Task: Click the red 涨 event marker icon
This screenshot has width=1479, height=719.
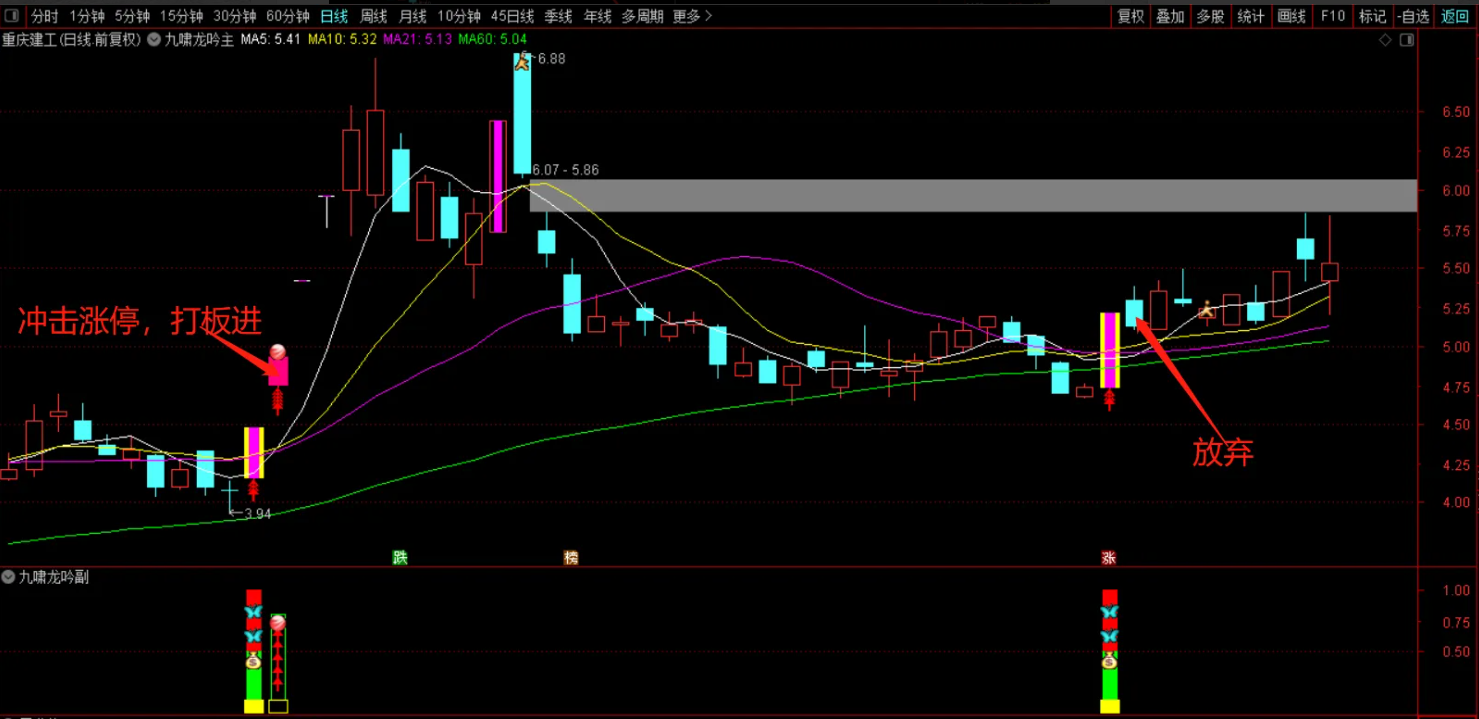Action: 1109,557
